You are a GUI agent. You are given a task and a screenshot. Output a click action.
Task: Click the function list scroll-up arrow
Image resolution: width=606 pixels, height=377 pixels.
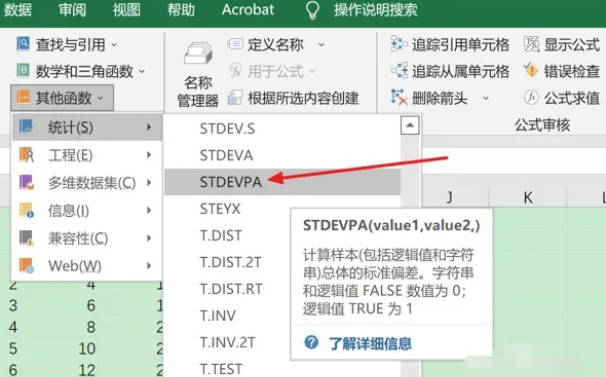410,125
